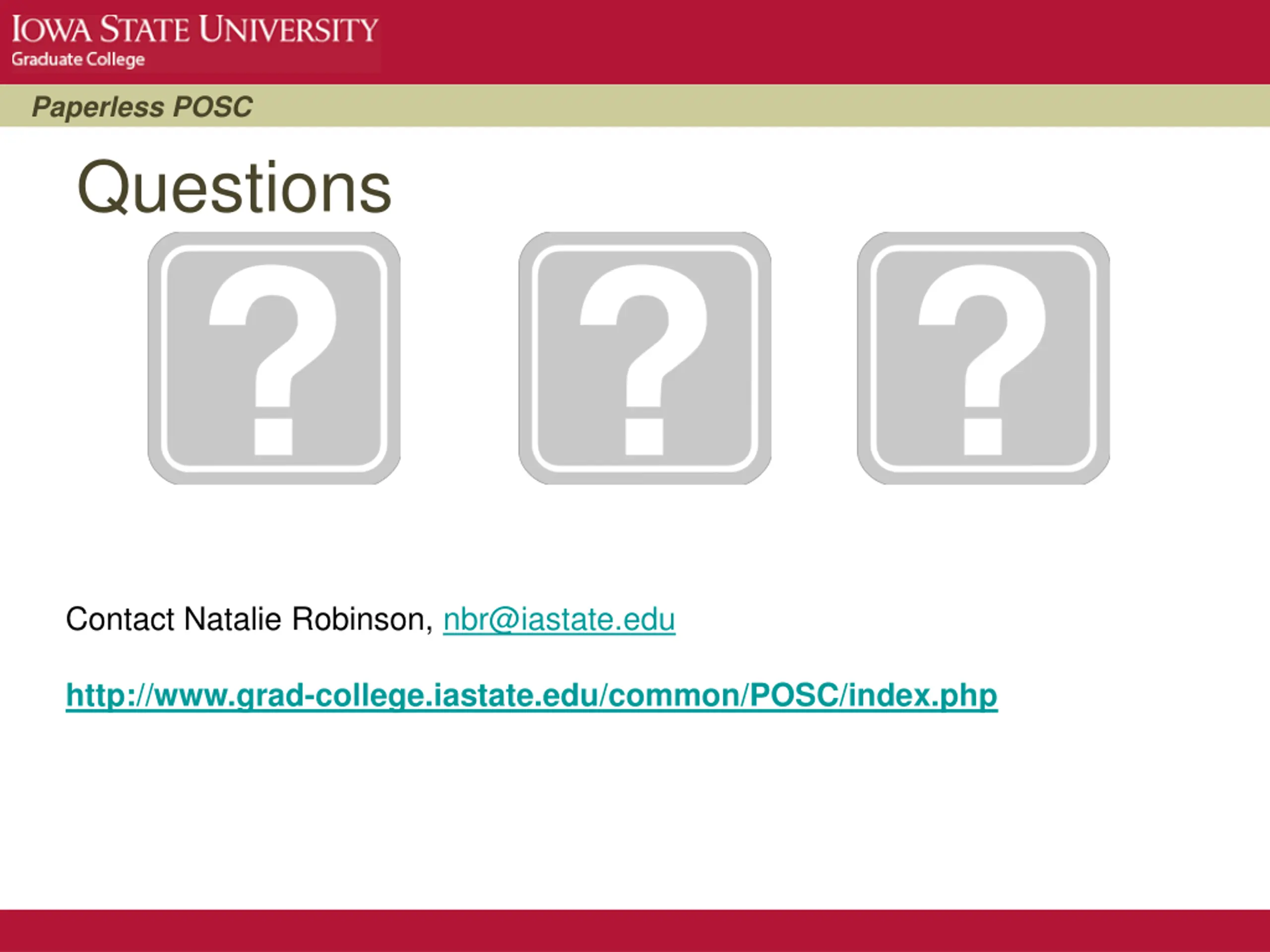Click Graduate College text under the logo
The width and height of the screenshot is (1270, 952).
78,59
